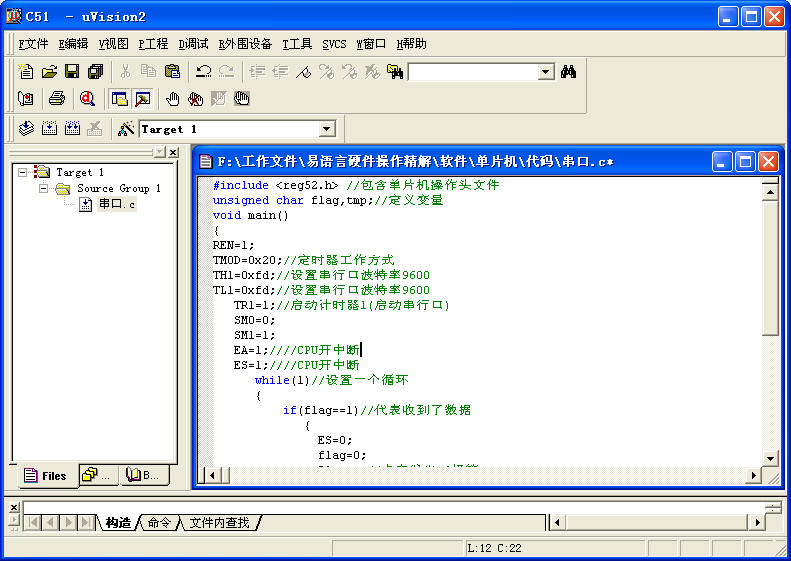Screen dimensions: 791x561
Task: Open Options for Target icon
Action: tap(126, 128)
